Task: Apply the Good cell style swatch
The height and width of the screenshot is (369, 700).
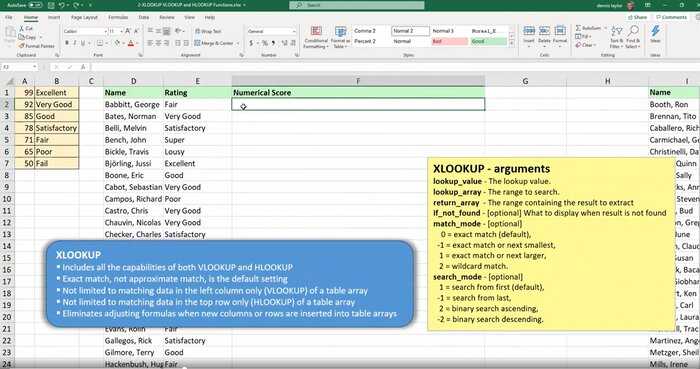Action: 488,41
